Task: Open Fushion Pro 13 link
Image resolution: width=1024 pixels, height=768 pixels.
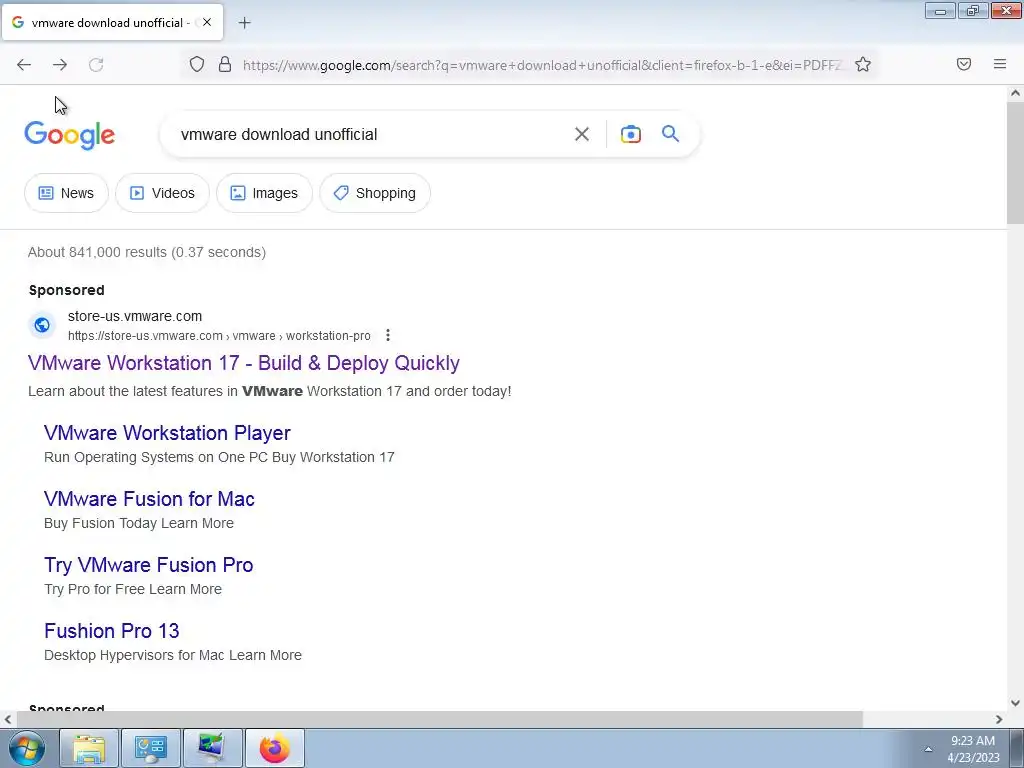Action: pos(112,631)
